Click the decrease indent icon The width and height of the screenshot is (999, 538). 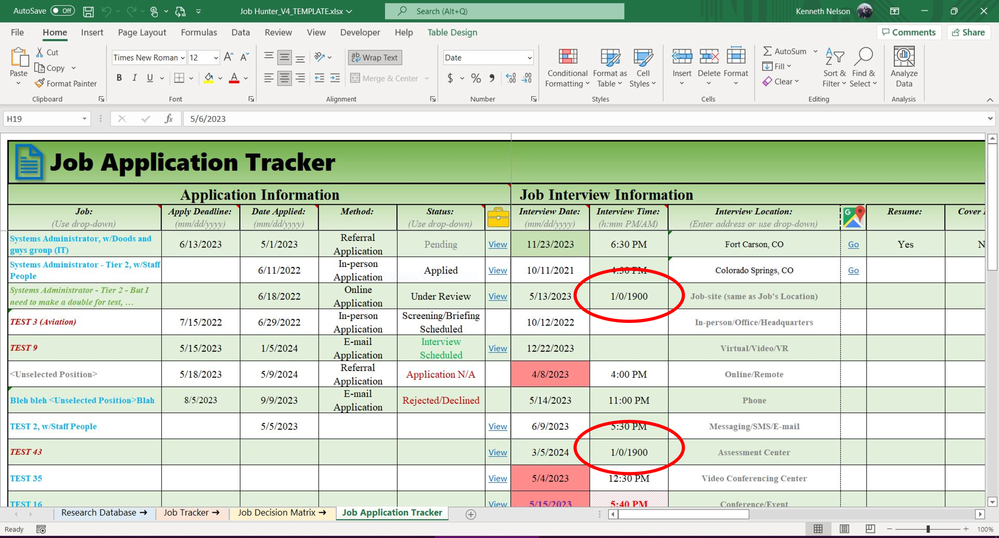319,78
